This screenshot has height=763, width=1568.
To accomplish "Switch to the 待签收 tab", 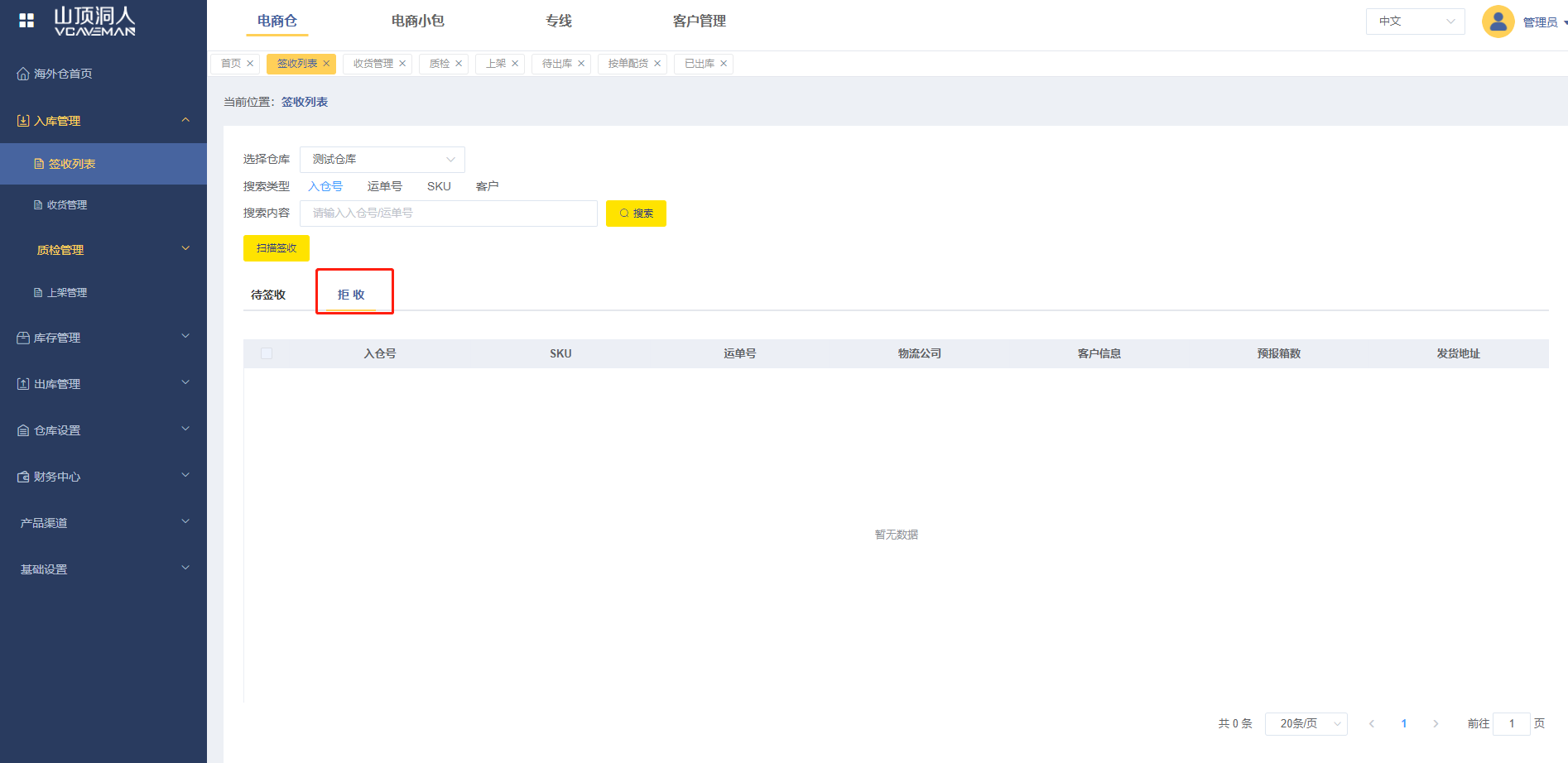I will [268, 295].
